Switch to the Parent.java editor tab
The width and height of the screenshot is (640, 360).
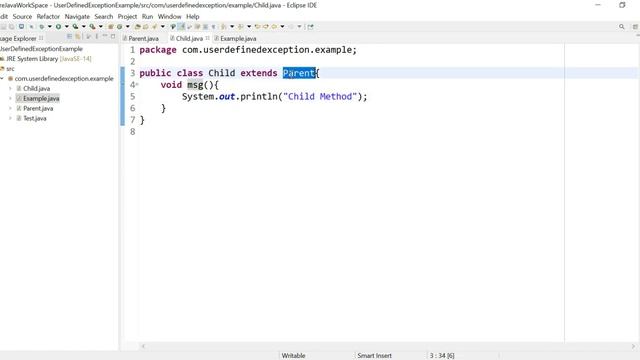coord(141,38)
